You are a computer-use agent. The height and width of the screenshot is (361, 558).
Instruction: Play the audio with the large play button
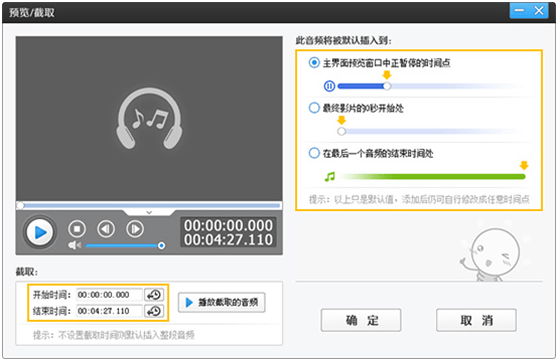[x=40, y=232]
